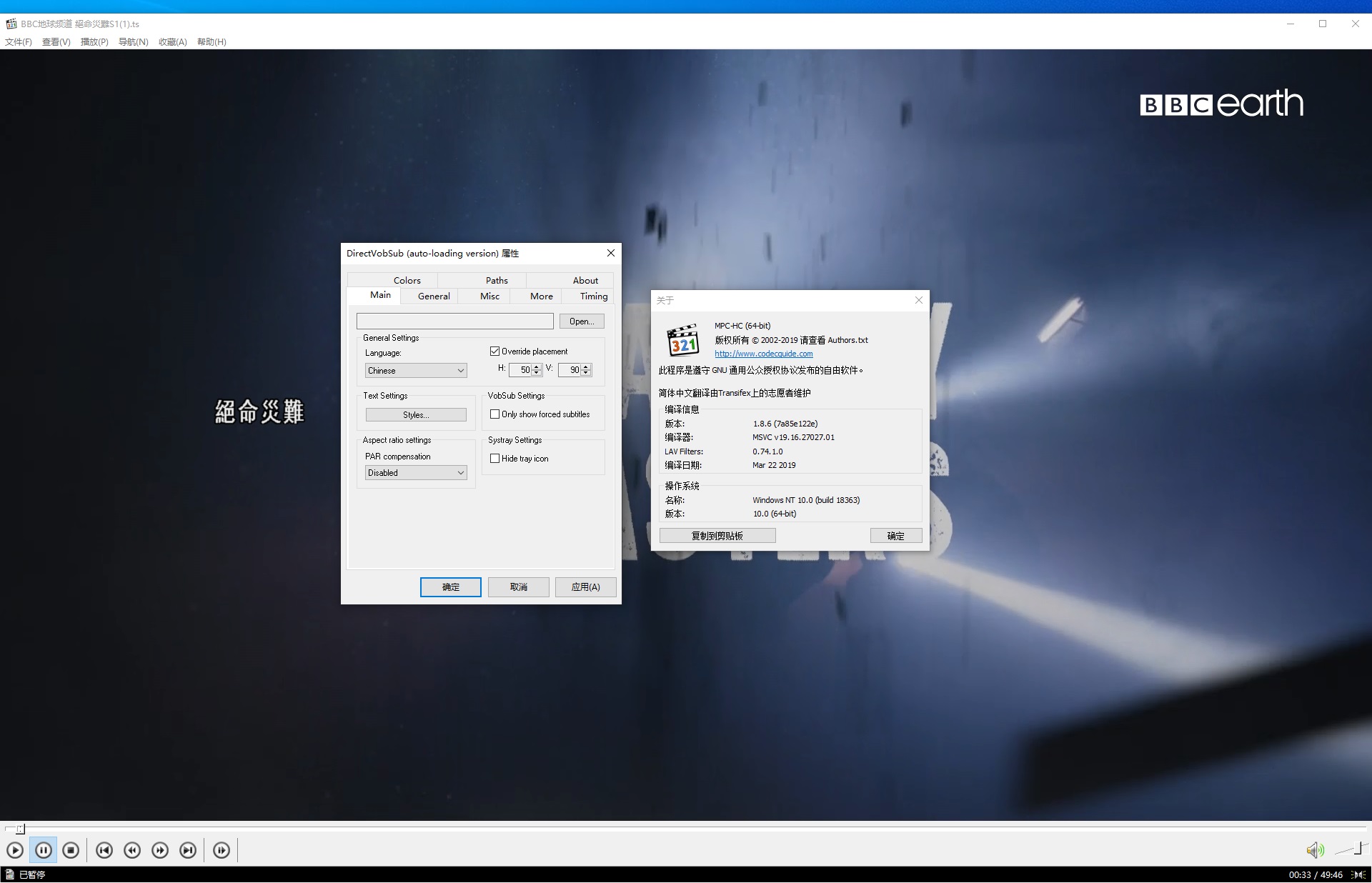Toggle Override placement checkbox
Screen dimensions: 1372x883
[494, 351]
